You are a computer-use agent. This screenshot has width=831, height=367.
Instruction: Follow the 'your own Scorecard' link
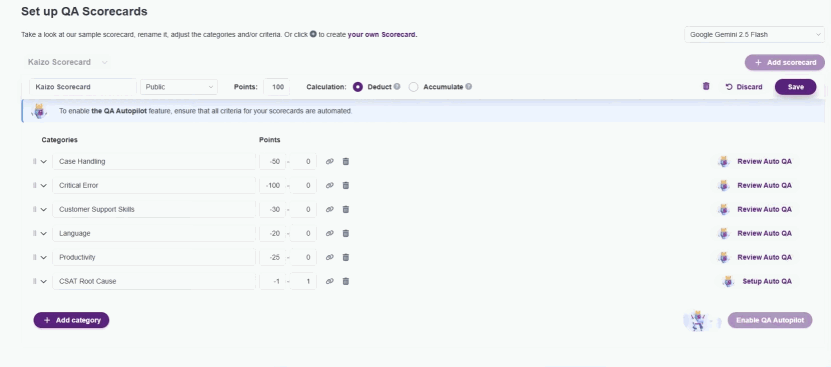tap(382, 34)
